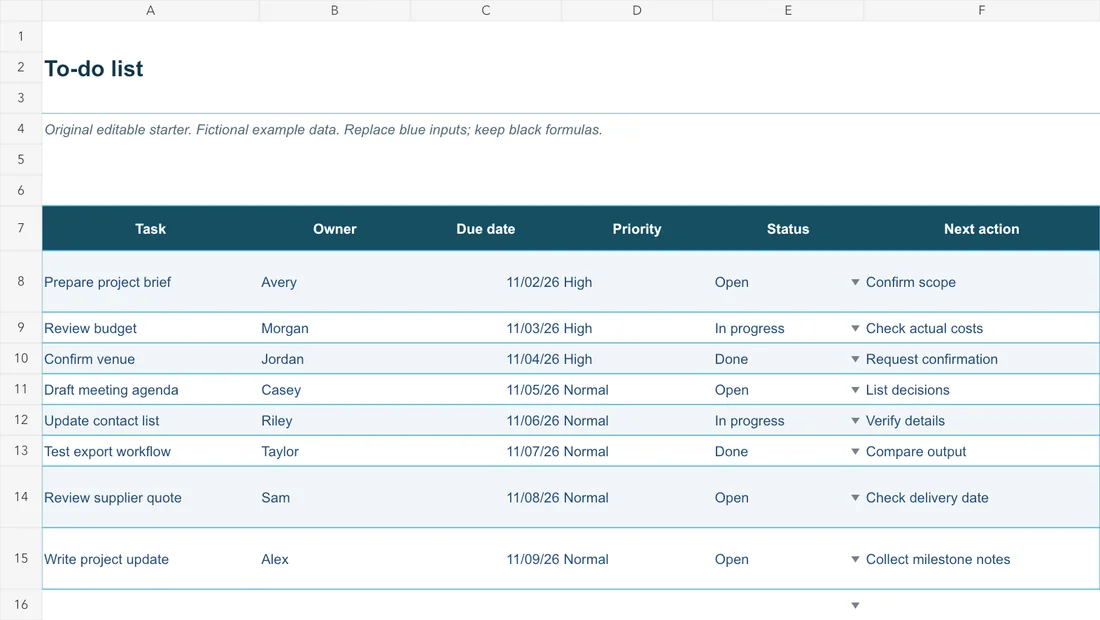This screenshot has height=620, width=1100.
Task: Select the 'Collect milestone notes' cell
Action: (x=981, y=560)
